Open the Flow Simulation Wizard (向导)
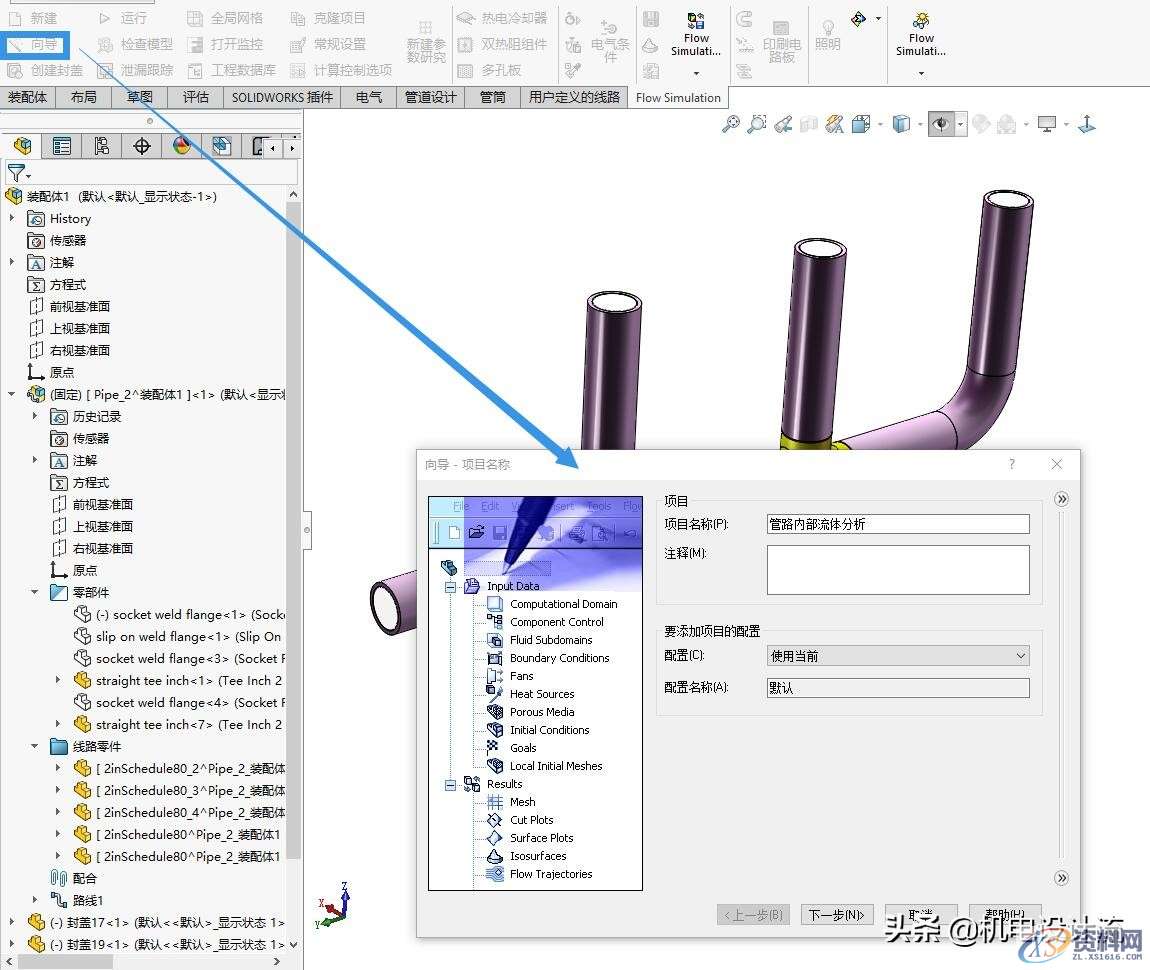The height and width of the screenshot is (970, 1150). (x=37, y=44)
